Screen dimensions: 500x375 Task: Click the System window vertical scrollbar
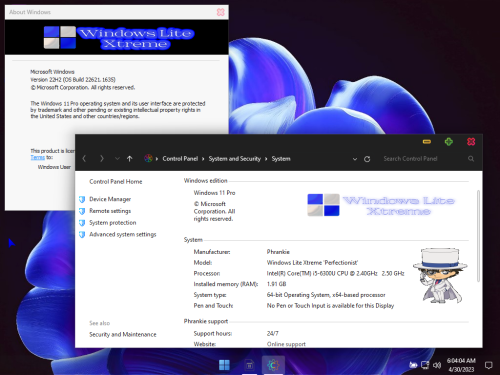pos(478,236)
